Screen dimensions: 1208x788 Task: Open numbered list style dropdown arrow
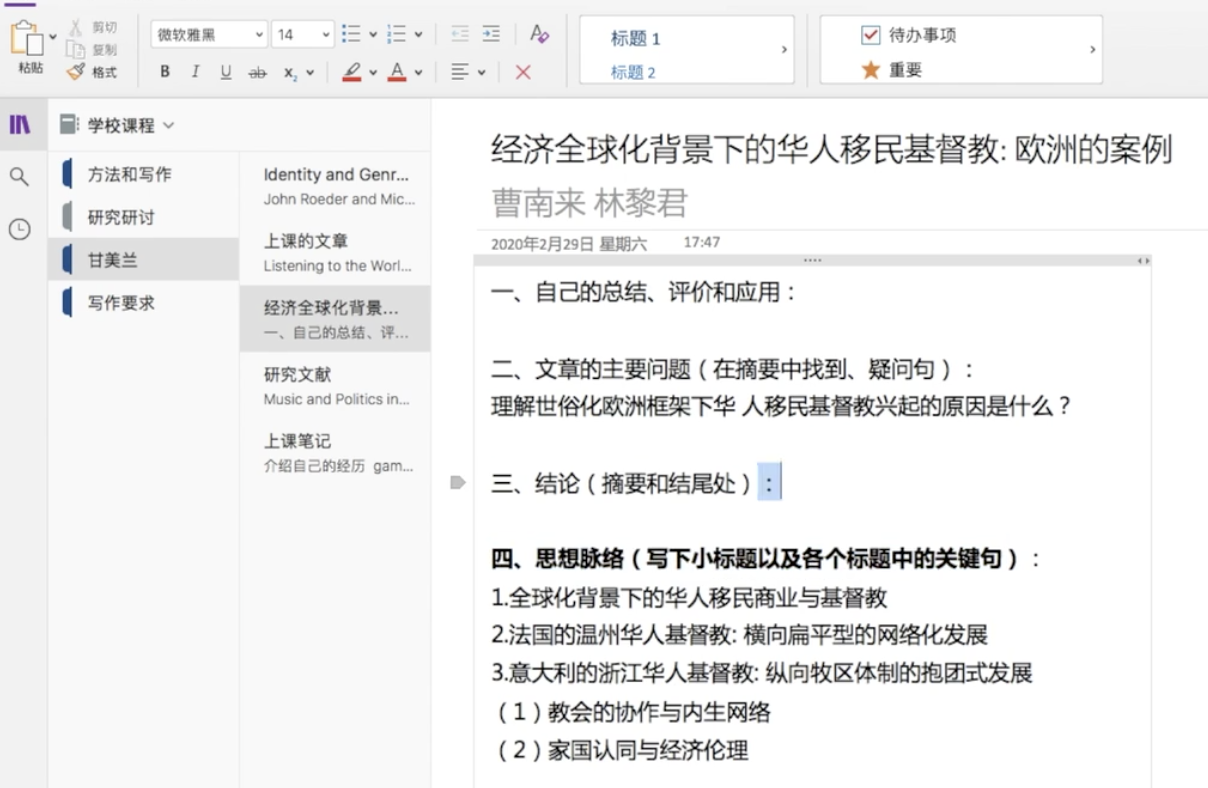click(x=418, y=35)
